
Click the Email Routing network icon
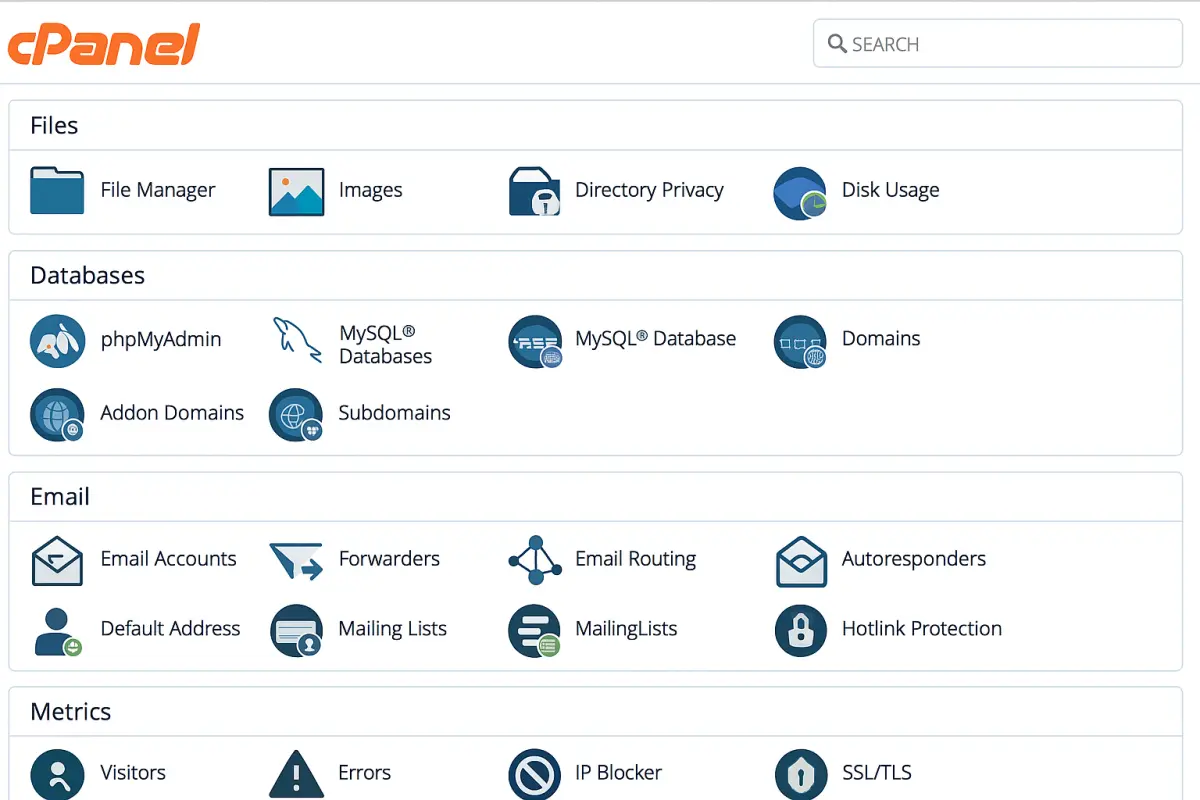536,560
